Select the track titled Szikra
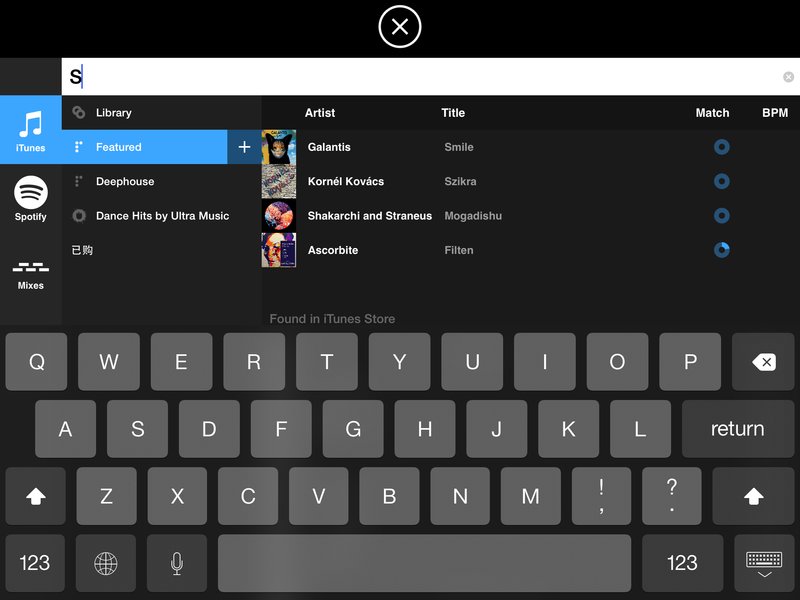This screenshot has height=600, width=800. pyautogui.click(x=460, y=181)
